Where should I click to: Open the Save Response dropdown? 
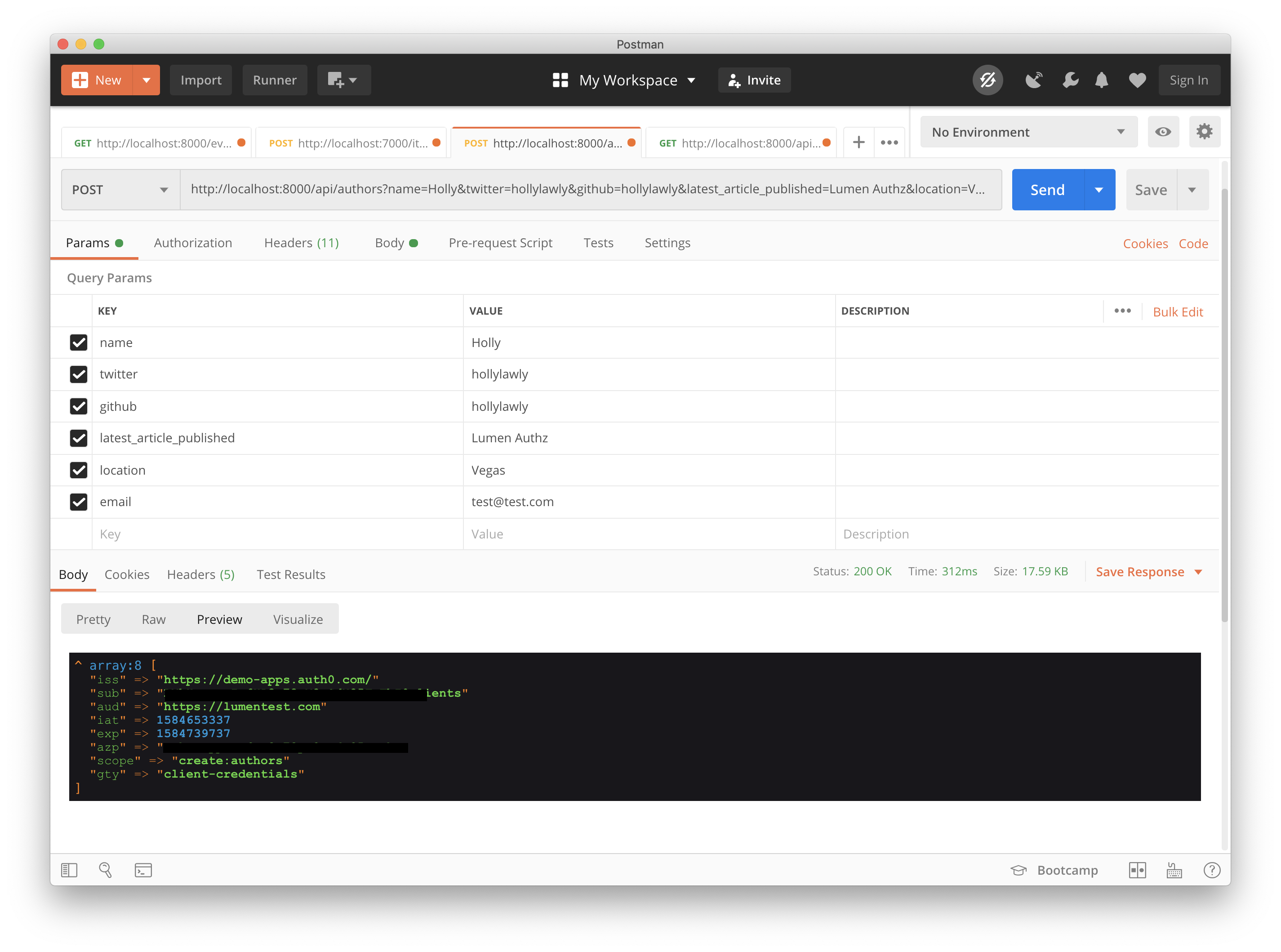click(x=1148, y=572)
